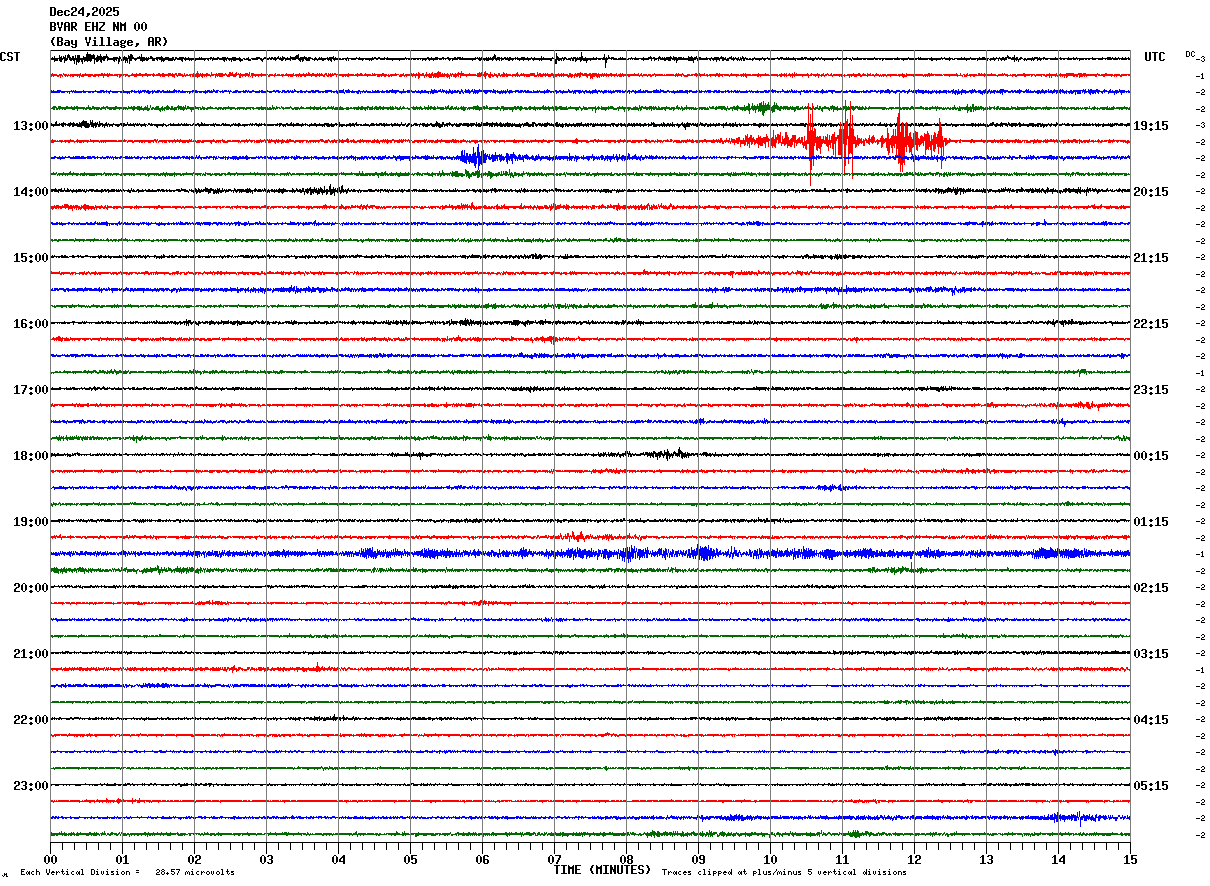Click minute tick label 12 on bottom axis

(x=914, y=859)
